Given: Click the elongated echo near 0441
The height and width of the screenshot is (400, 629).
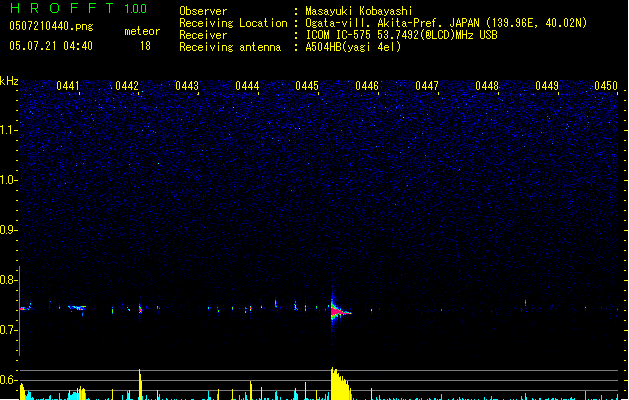Looking at the screenshot, I should pyautogui.click(x=77, y=308).
